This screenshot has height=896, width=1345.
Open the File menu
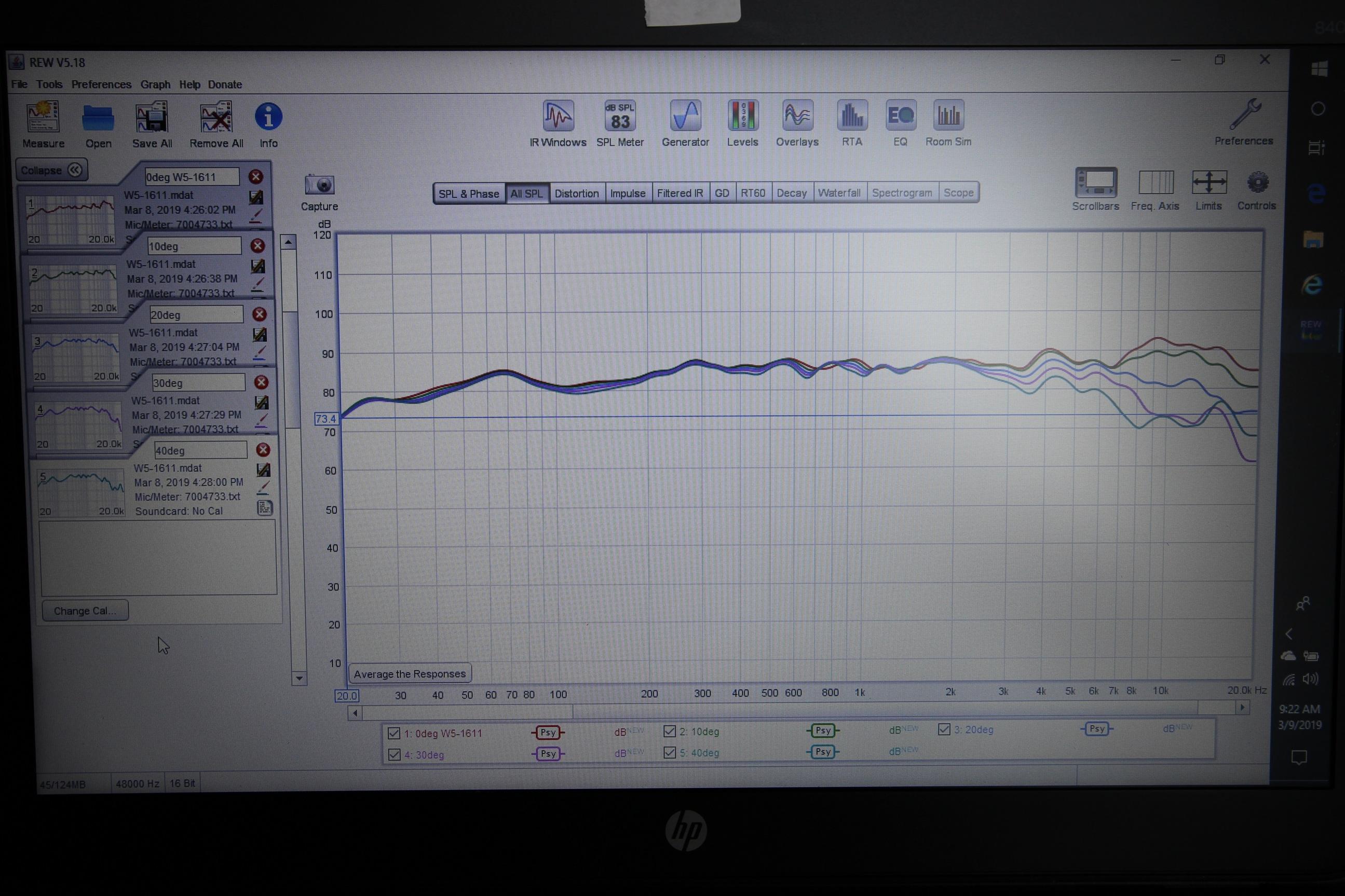19,84
